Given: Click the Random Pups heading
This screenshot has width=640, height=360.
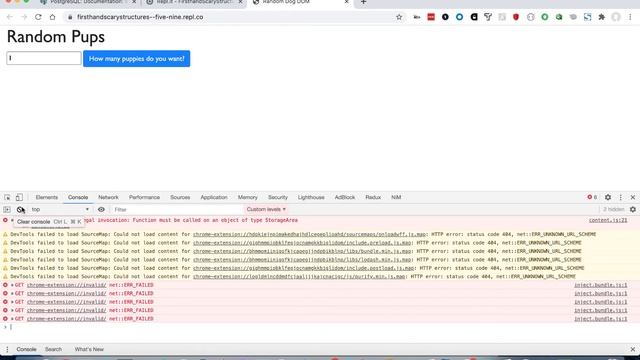Looking at the screenshot, I should click(56, 37).
